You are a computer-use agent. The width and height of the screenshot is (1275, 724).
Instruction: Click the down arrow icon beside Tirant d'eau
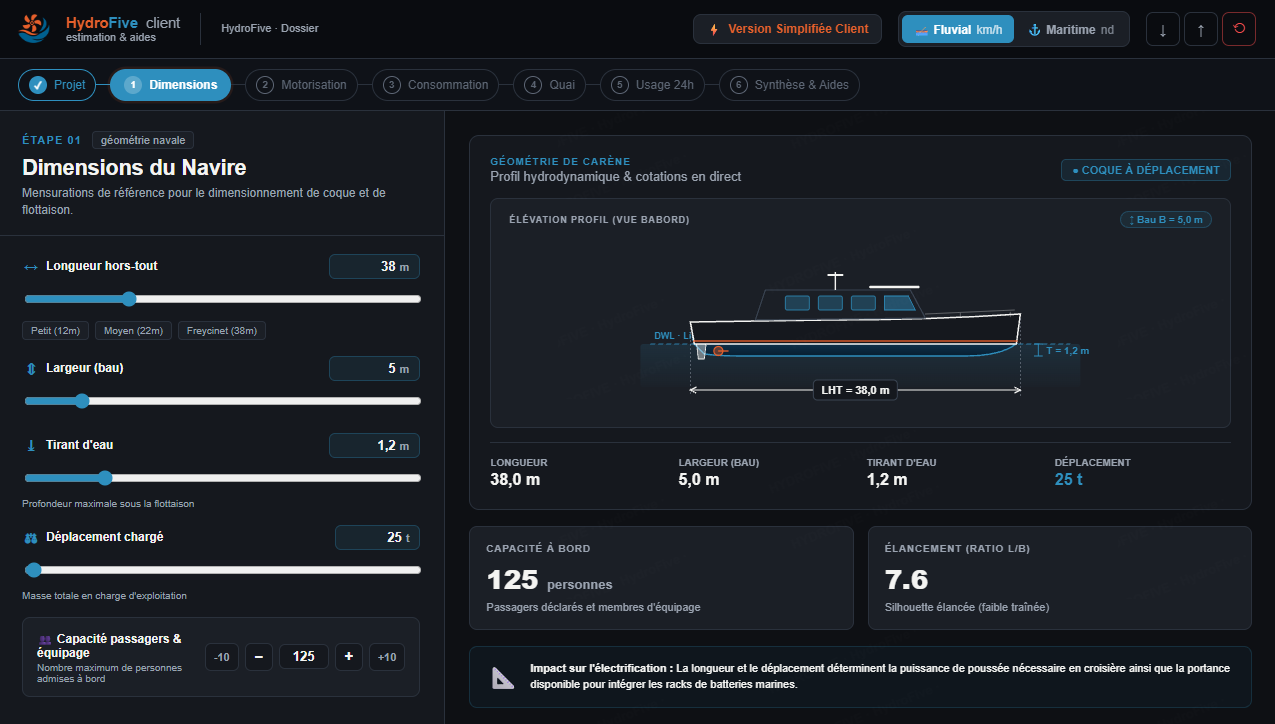click(x=30, y=445)
